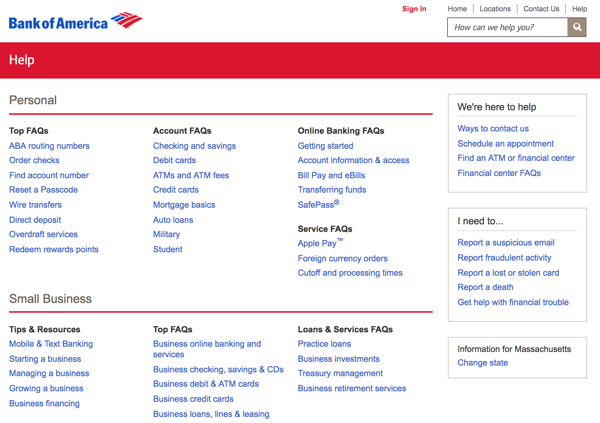Click Schedule an appointment link
The height and width of the screenshot is (423, 600).
(x=505, y=144)
